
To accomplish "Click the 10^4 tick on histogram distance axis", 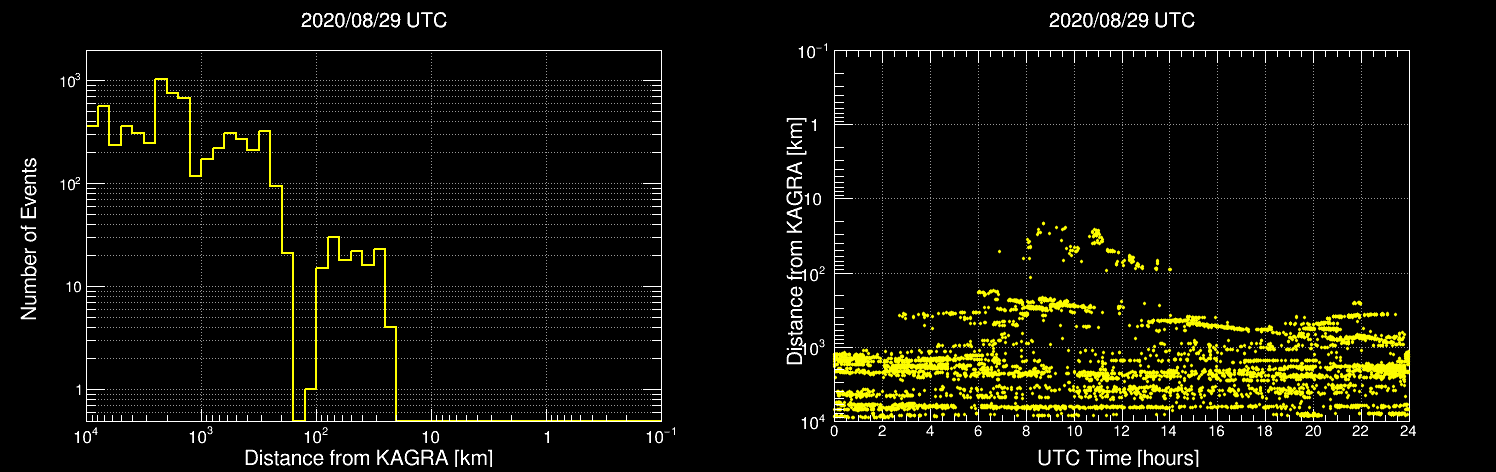I will click(86, 435).
